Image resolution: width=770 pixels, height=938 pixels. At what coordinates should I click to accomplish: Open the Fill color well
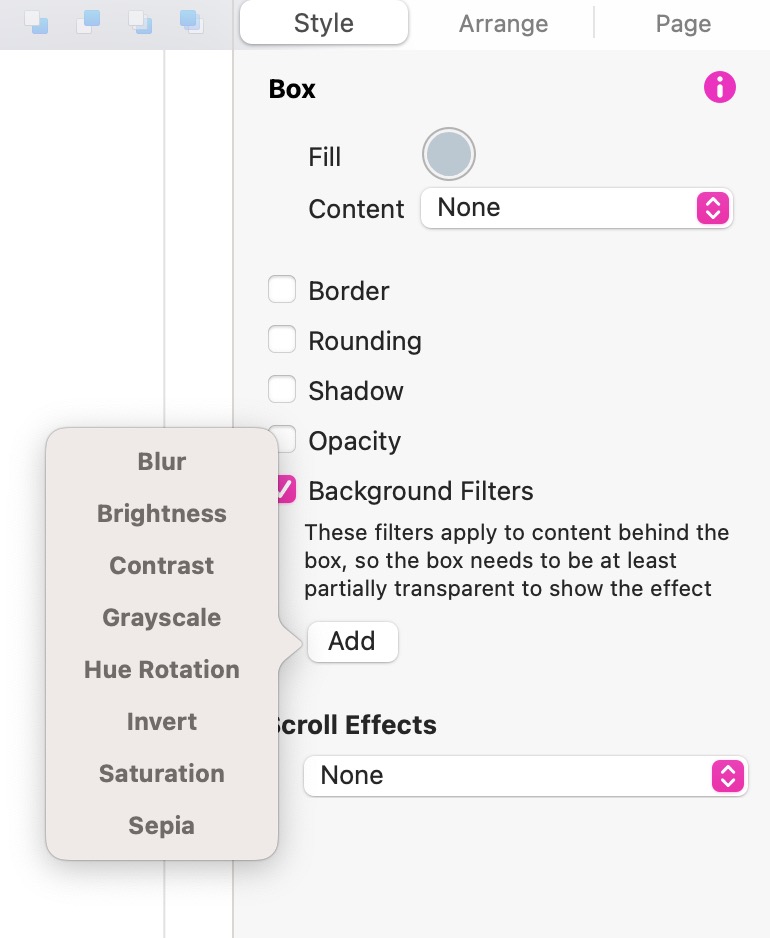449,154
